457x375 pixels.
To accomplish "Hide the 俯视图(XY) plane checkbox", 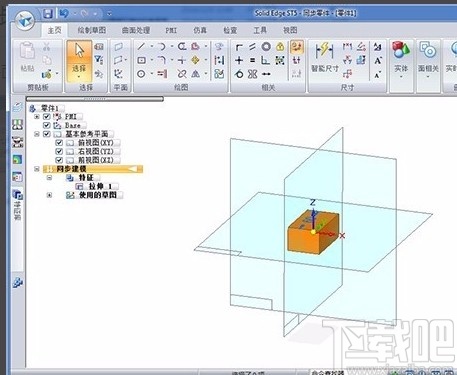I will 59,143.
